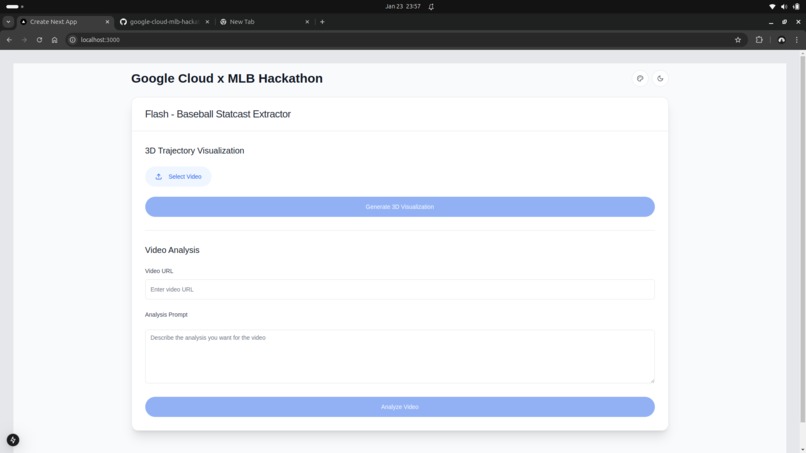Open the battery status indicator
Viewport: 806px width, 453px height.
coord(796,7)
